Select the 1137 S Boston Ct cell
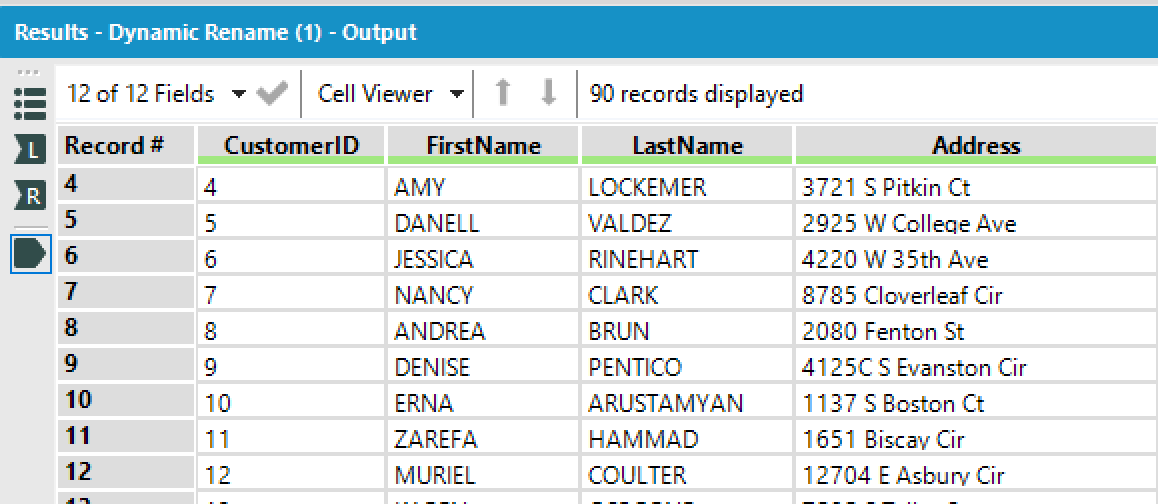Image resolution: width=1158 pixels, height=504 pixels. [x=976, y=403]
